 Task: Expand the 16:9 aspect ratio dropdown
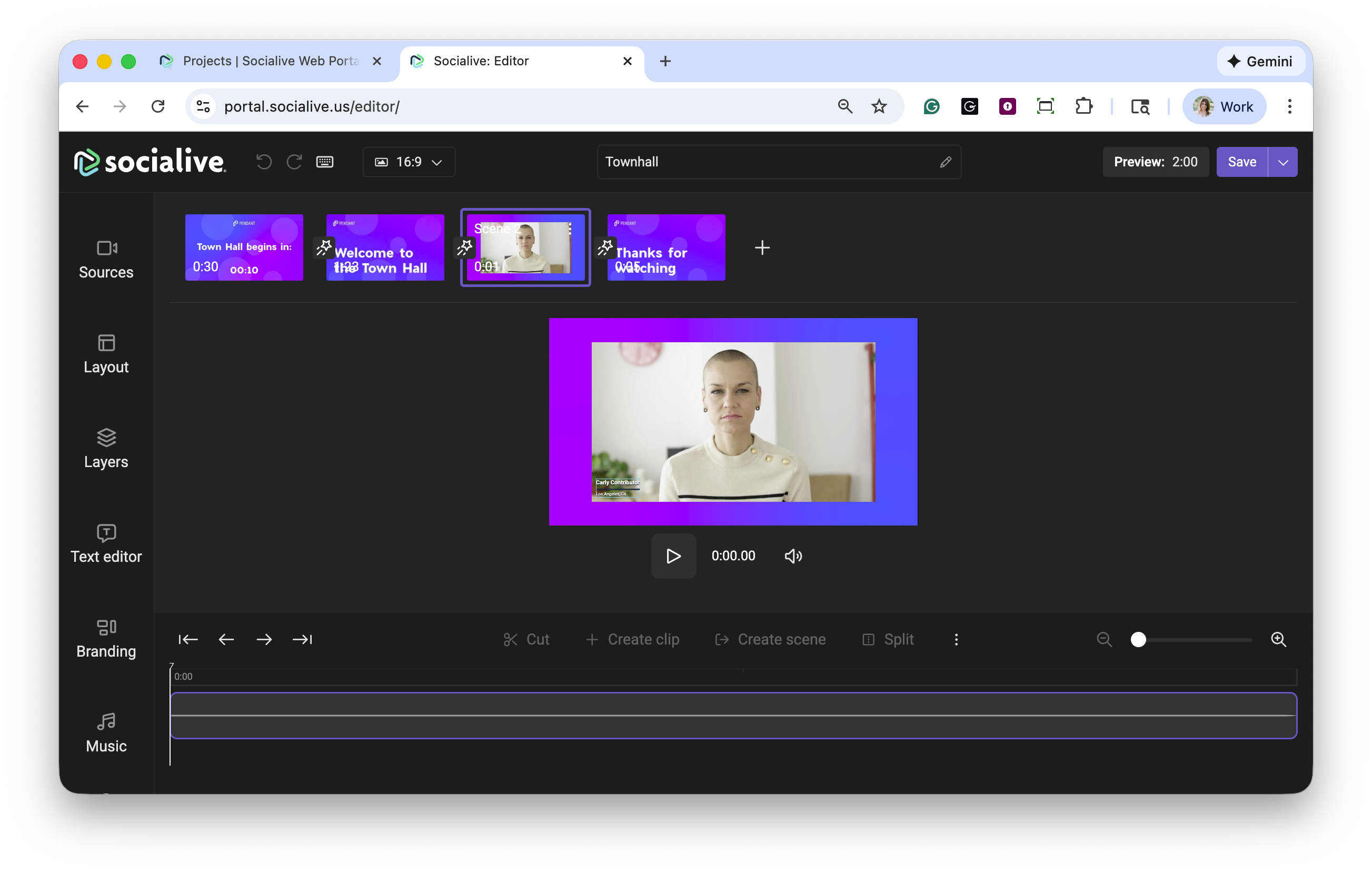(409, 162)
